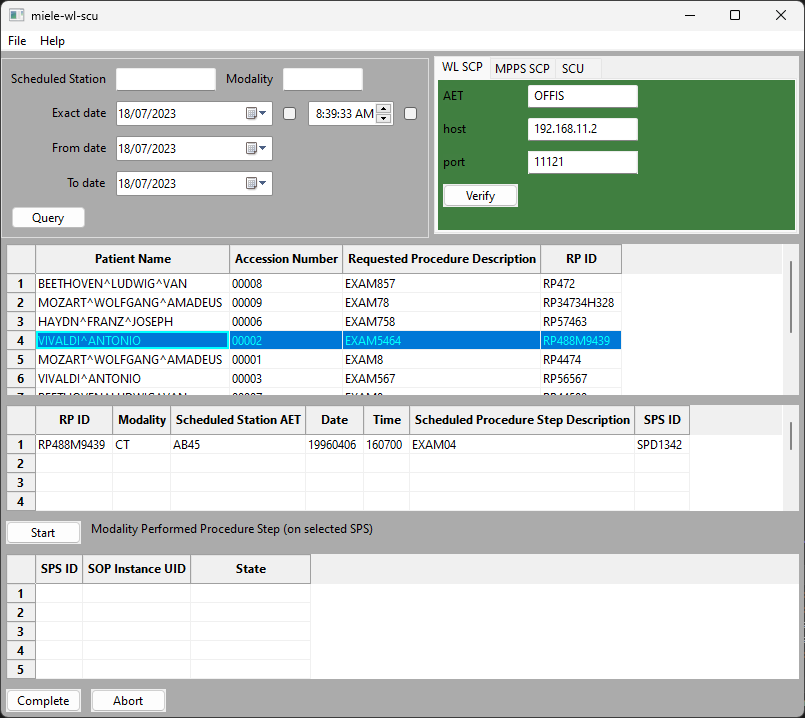
Task: Click the port field showing 11121
Action: point(583,161)
